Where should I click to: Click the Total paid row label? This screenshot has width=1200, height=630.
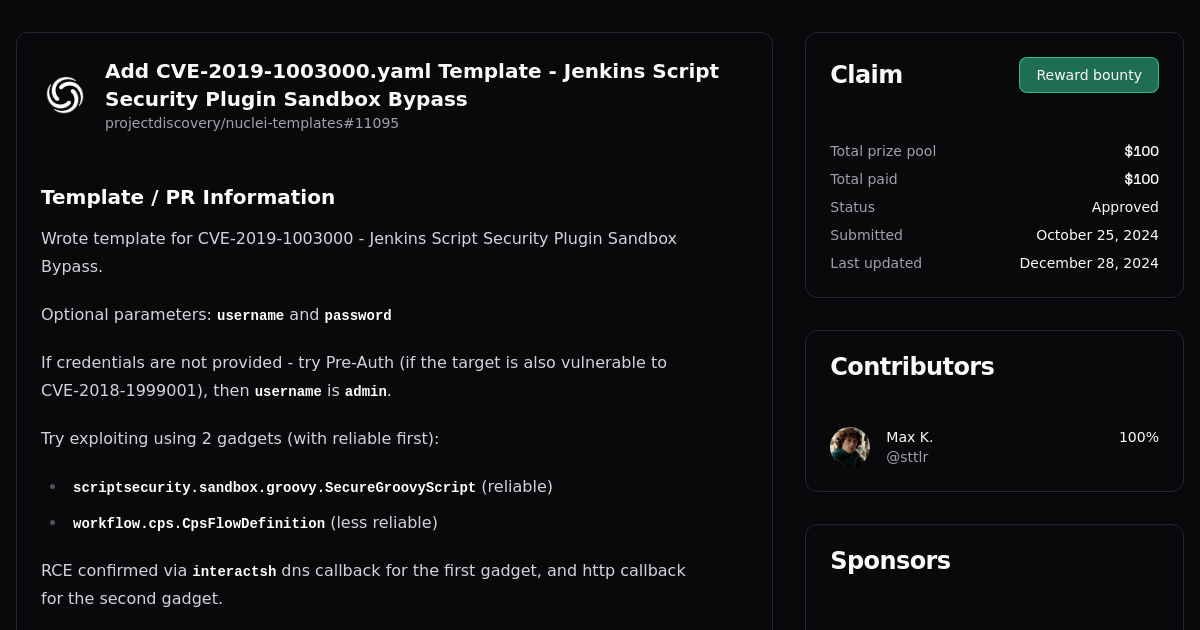[x=863, y=179]
